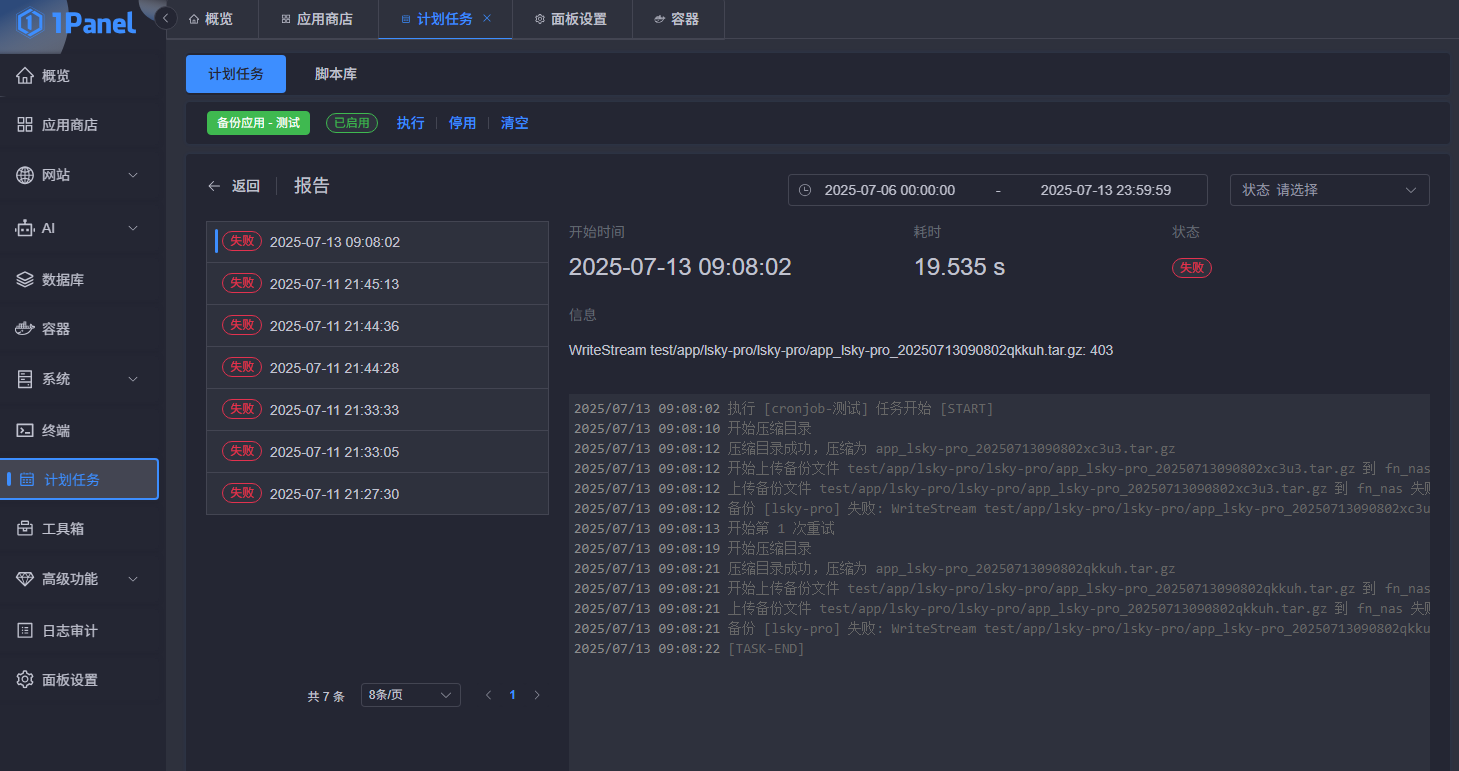
Task: Click the WriteStream error message text
Action: pyautogui.click(x=841, y=350)
